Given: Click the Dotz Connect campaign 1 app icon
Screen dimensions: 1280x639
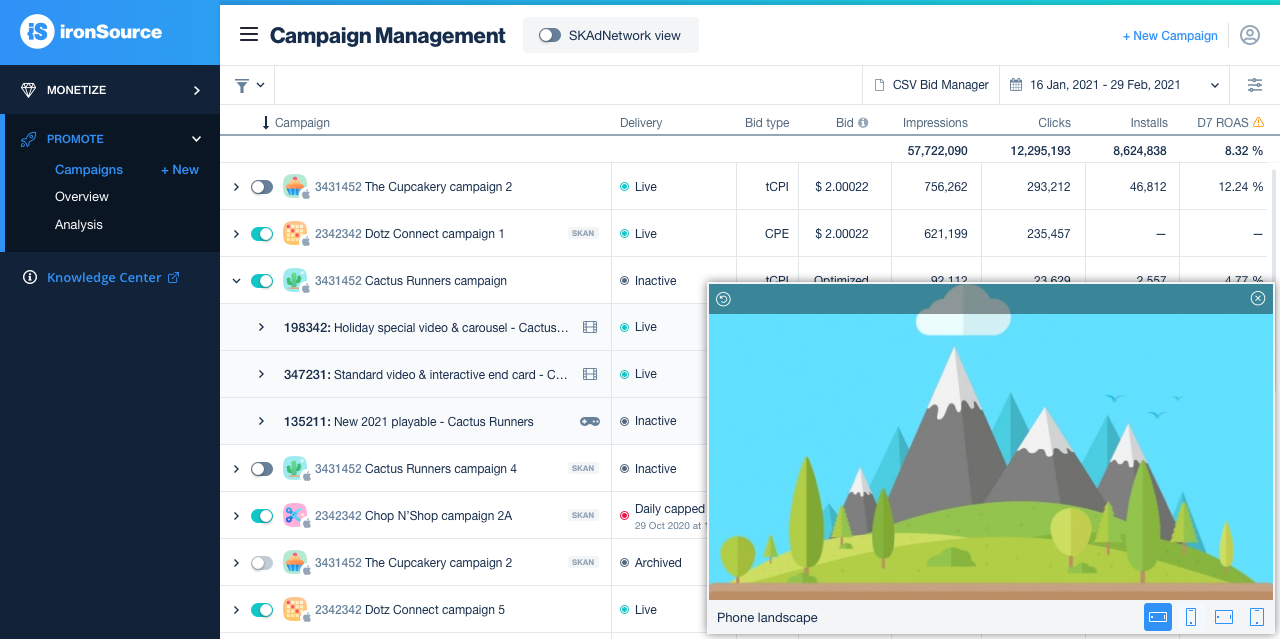Looking at the screenshot, I should coord(294,233).
